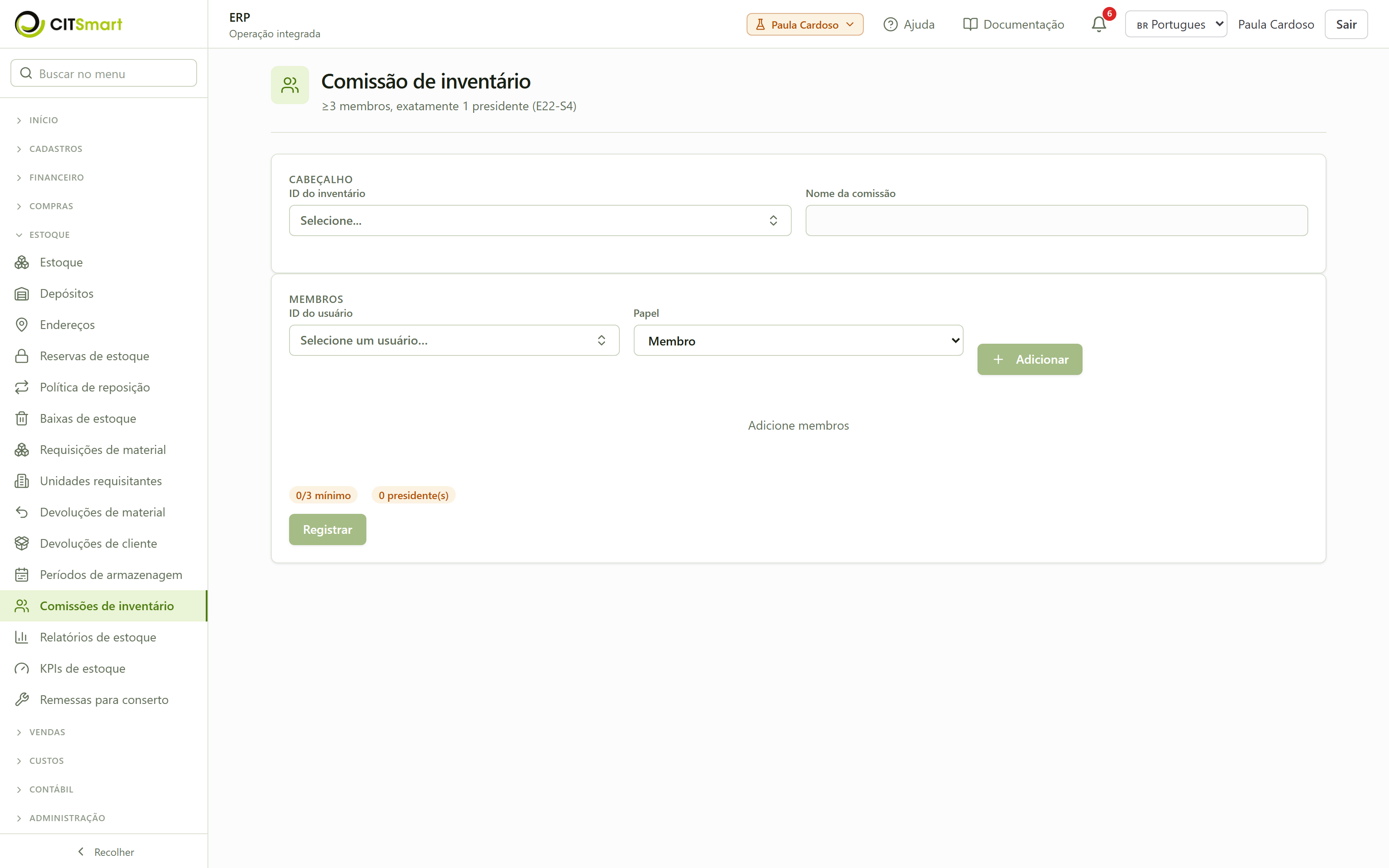Expand the FINANCEIRO section
The width and height of the screenshot is (1389, 868).
click(x=50, y=178)
